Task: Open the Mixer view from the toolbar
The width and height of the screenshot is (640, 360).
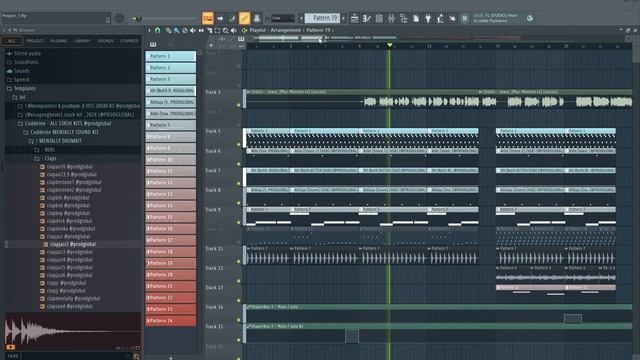Action: click(391, 18)
